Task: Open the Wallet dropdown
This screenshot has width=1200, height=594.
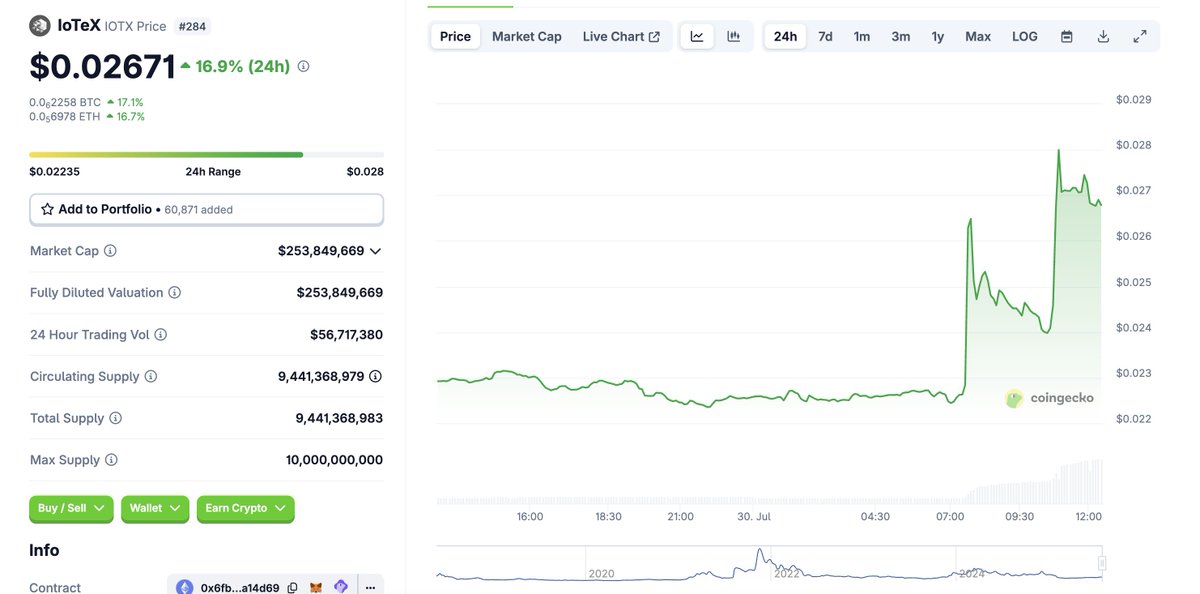Action: [155, 508]
